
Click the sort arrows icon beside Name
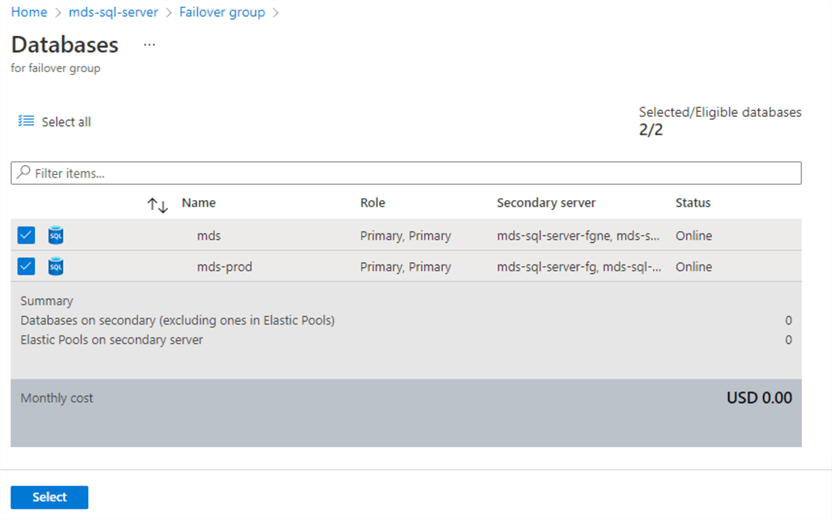point(158,205)
